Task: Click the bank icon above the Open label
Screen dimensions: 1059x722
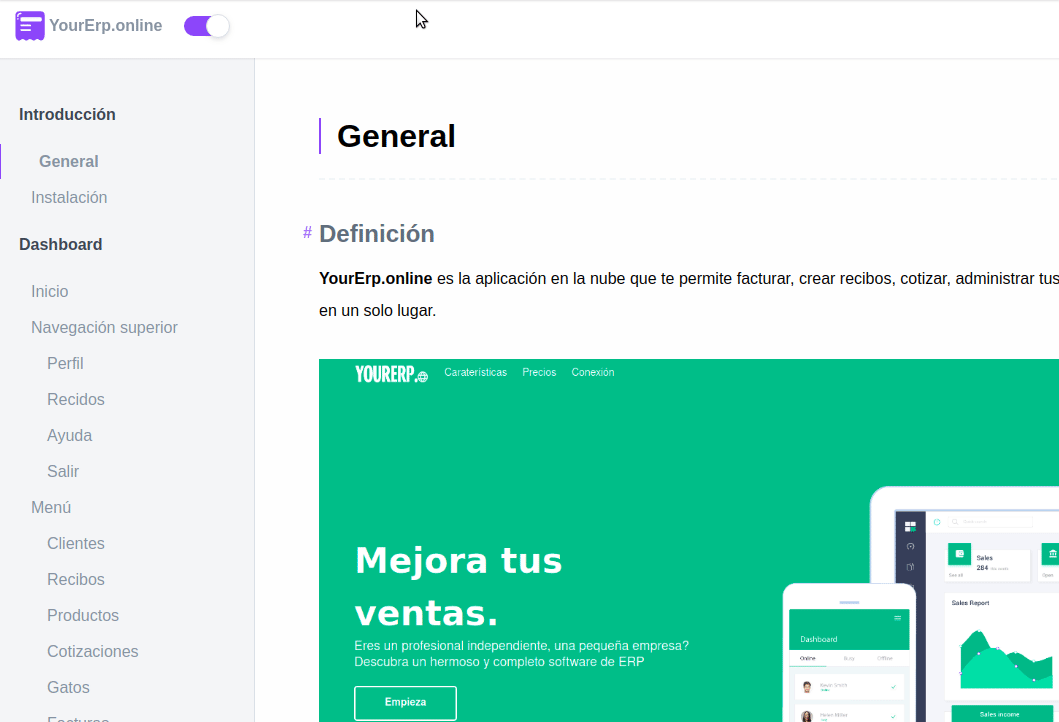Action: 1053,553
